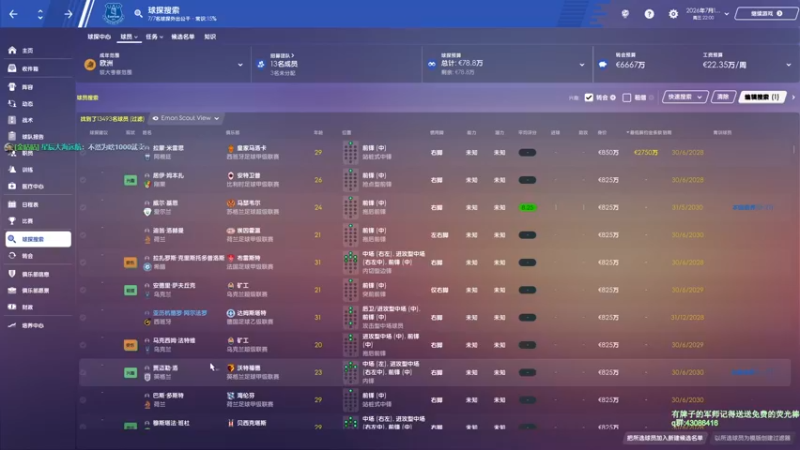Sort by 年龄 age column header
Viewport: 800px width, 450px height.
318,133
